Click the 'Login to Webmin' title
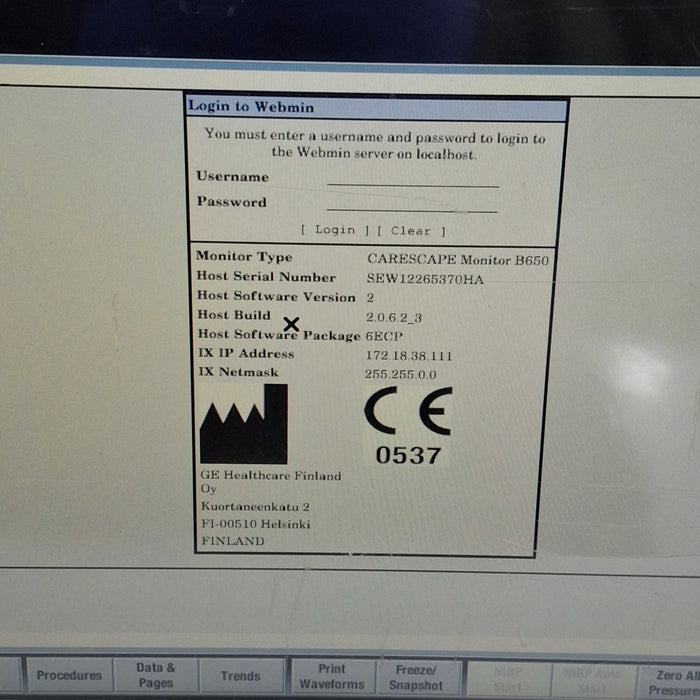Image resolution: width=700 pixels, height=700 pixels. (x=251, y=106)
